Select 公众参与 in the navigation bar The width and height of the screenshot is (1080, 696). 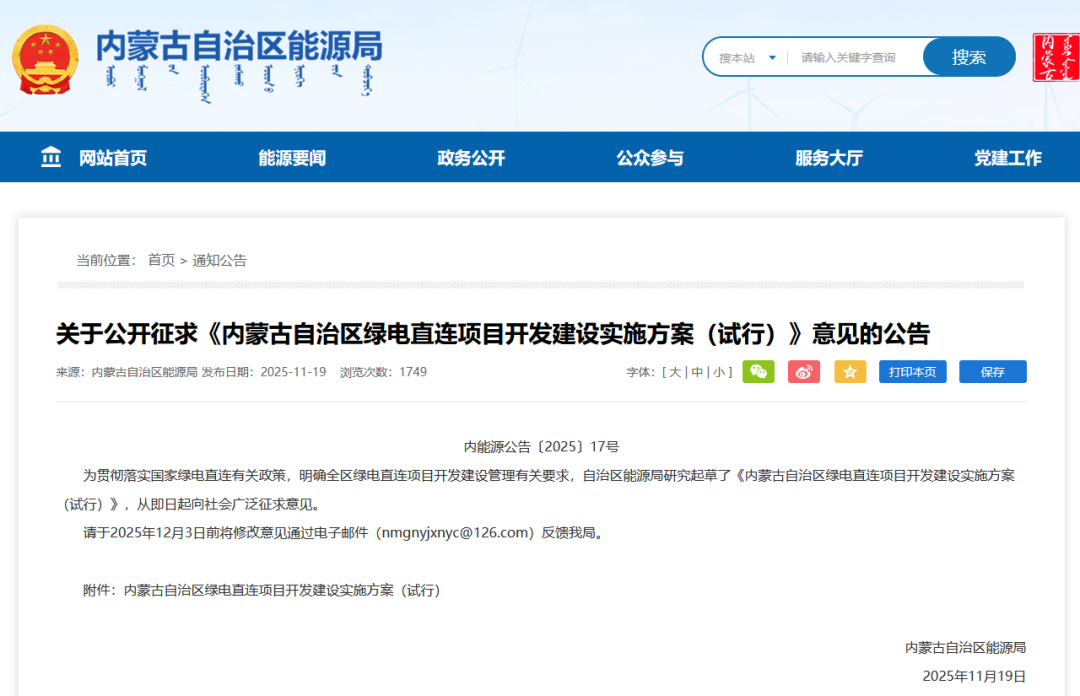[650, 158]
